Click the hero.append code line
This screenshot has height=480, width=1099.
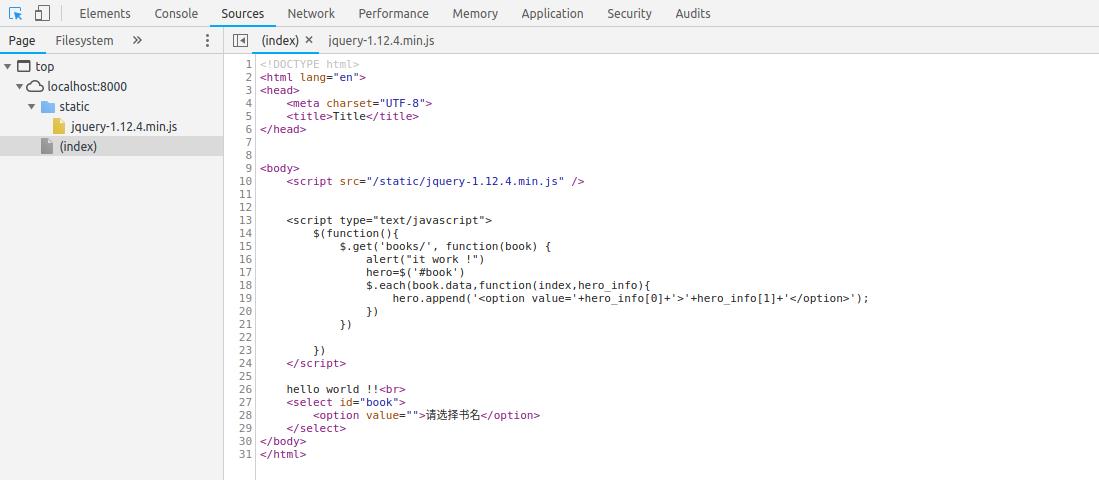pos(630,298)
